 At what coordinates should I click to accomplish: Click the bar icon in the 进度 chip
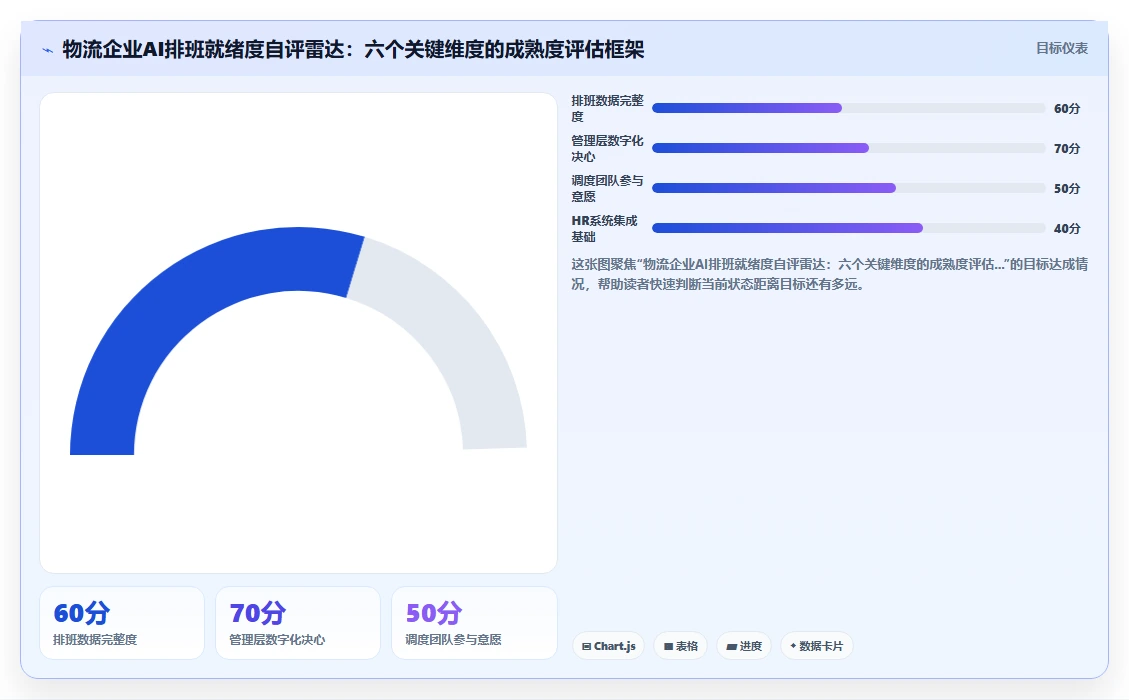[732, 647]
